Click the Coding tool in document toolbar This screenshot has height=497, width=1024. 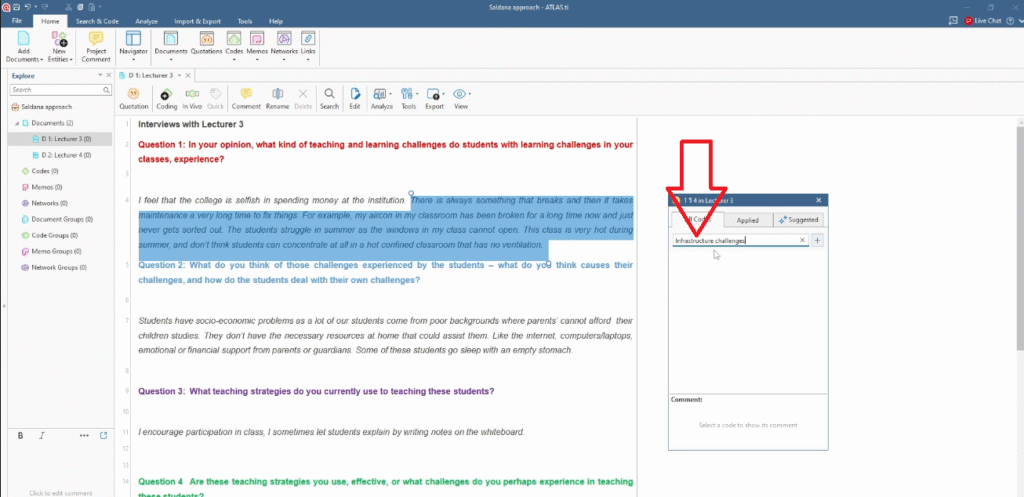166,97
